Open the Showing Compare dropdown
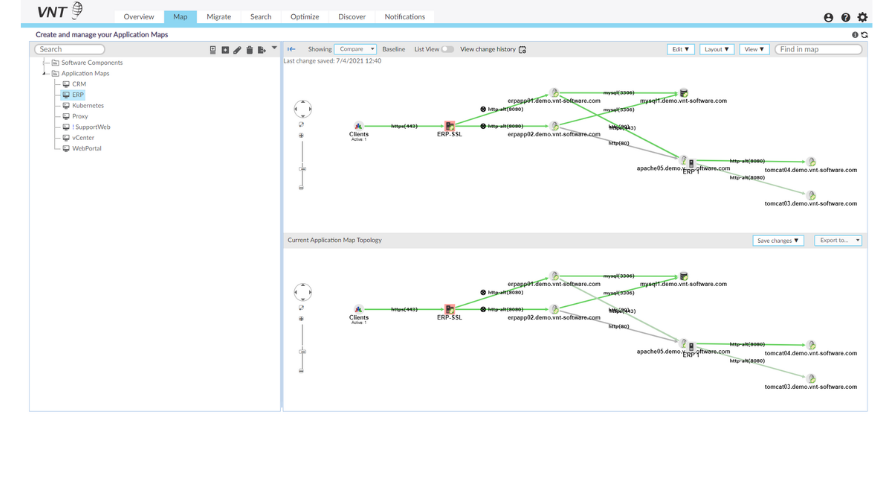The height and width of the screenshot is (500, 890). point(355,49)
